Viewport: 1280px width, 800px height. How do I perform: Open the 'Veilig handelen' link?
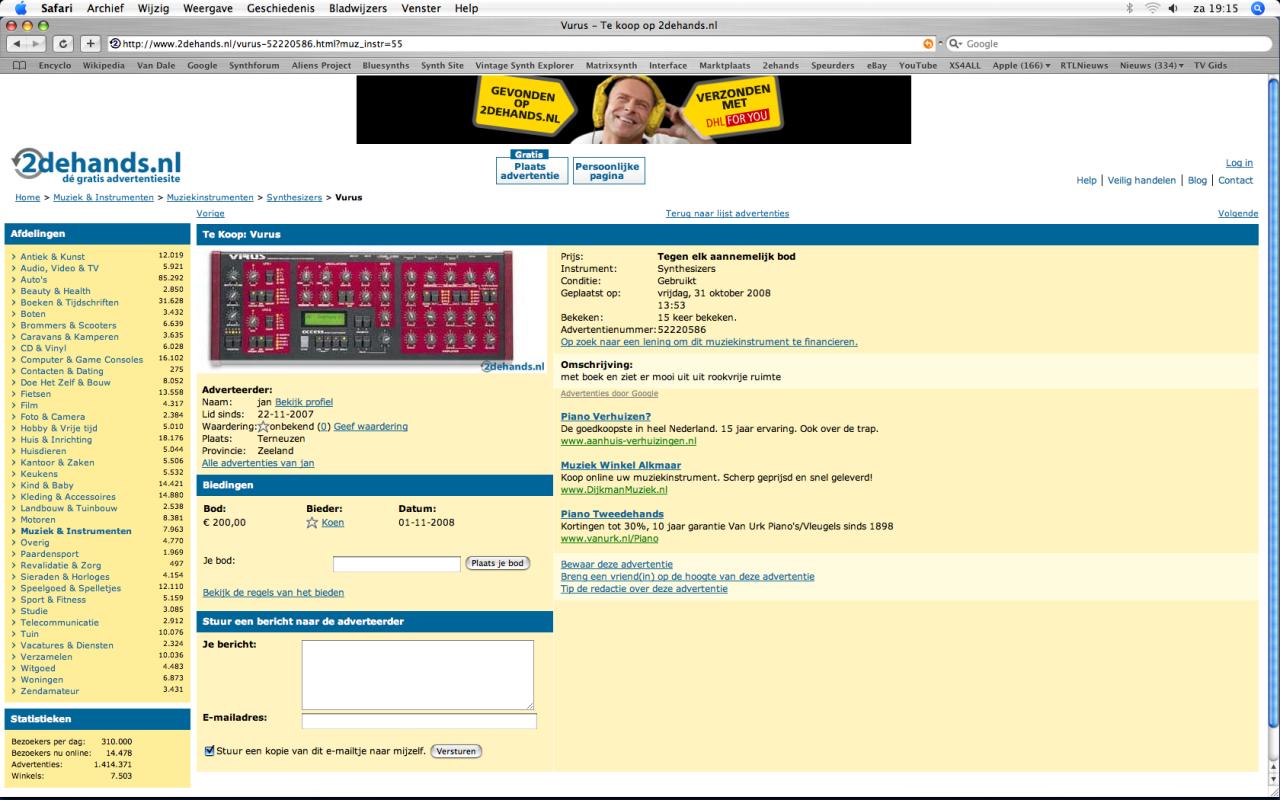pyautogui.click(x=1141, y=180)
